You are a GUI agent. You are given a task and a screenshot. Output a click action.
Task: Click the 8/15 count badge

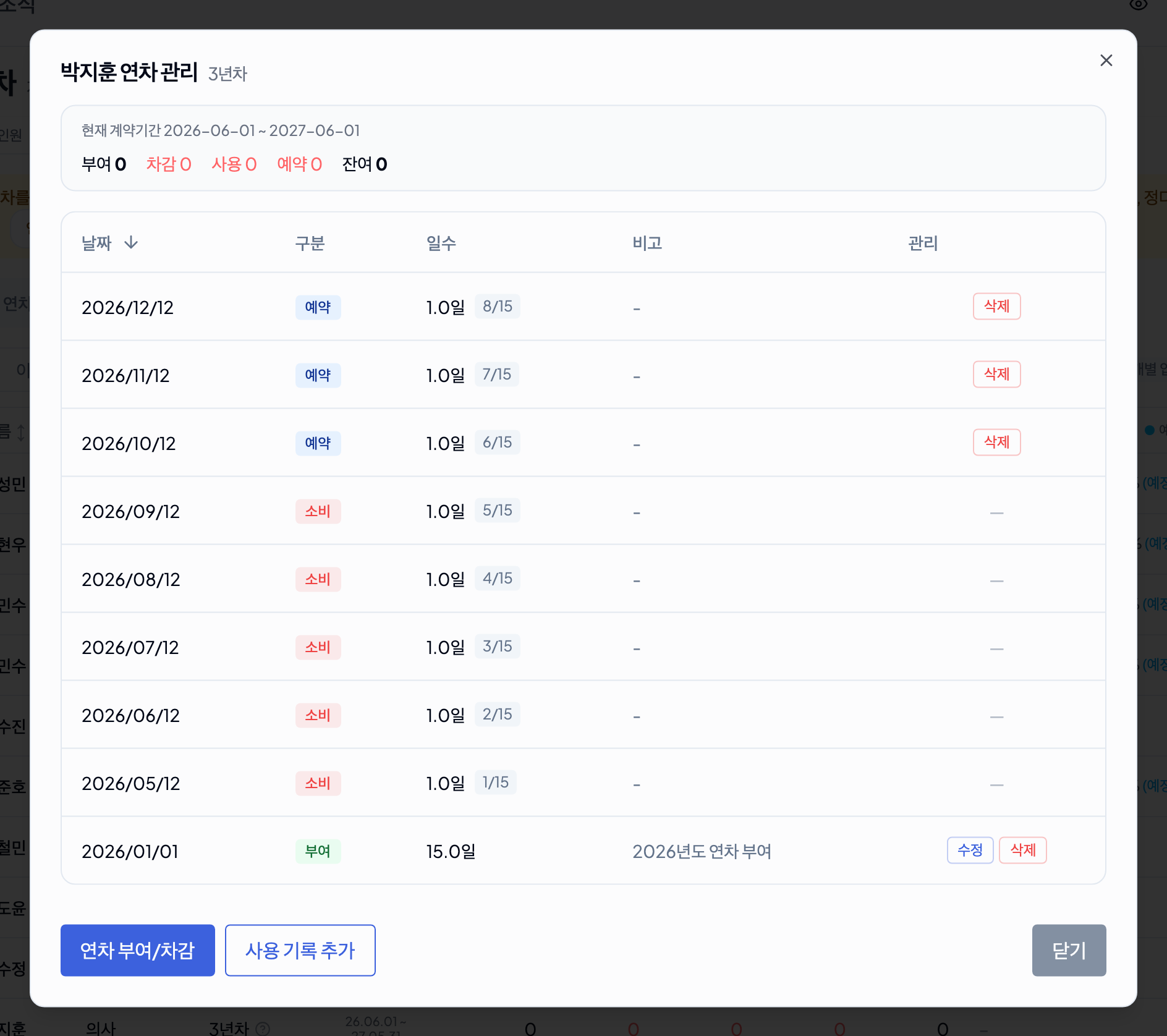click(x=497, y=307)
